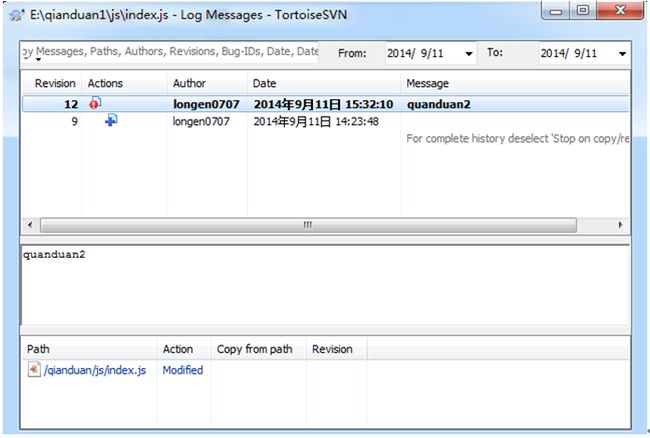
Task: Select revision number 12 cell
Action: point(71,104)
